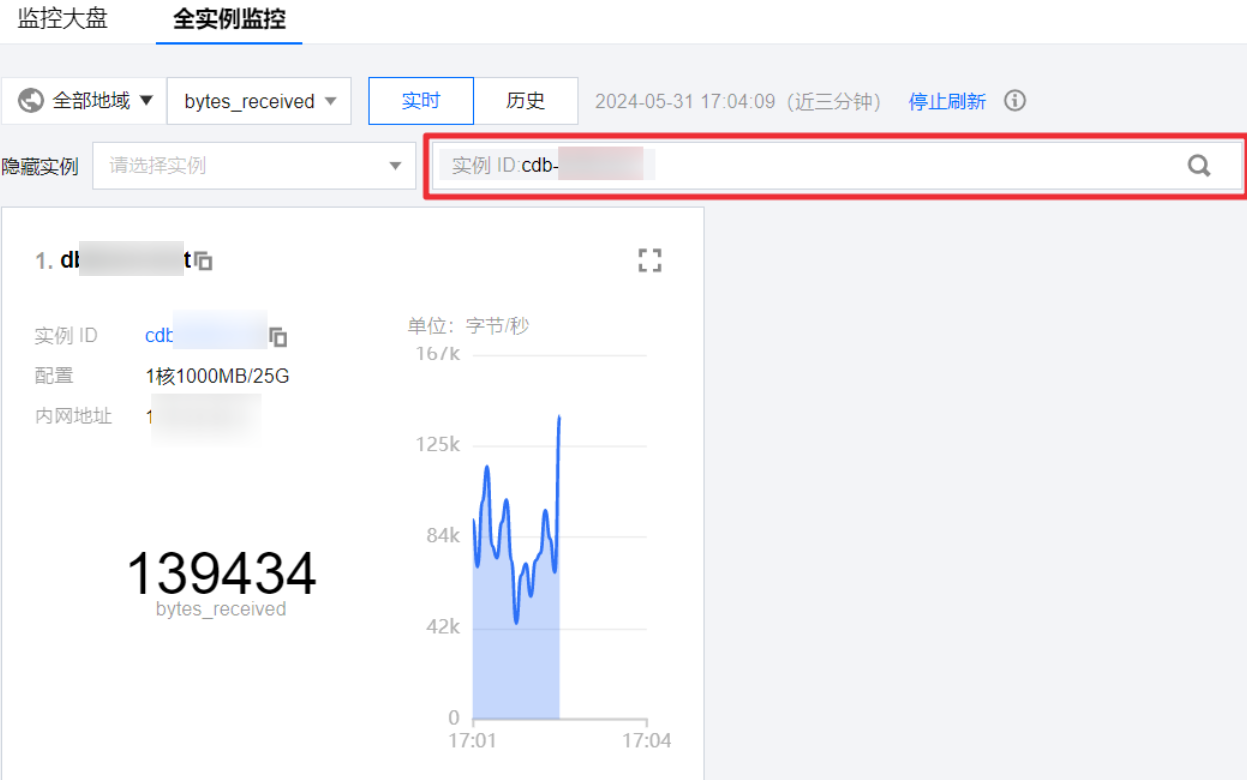
Task: Click the timestamp 2024-05-31 17:04:09 text
Action: tap(685, 101)
